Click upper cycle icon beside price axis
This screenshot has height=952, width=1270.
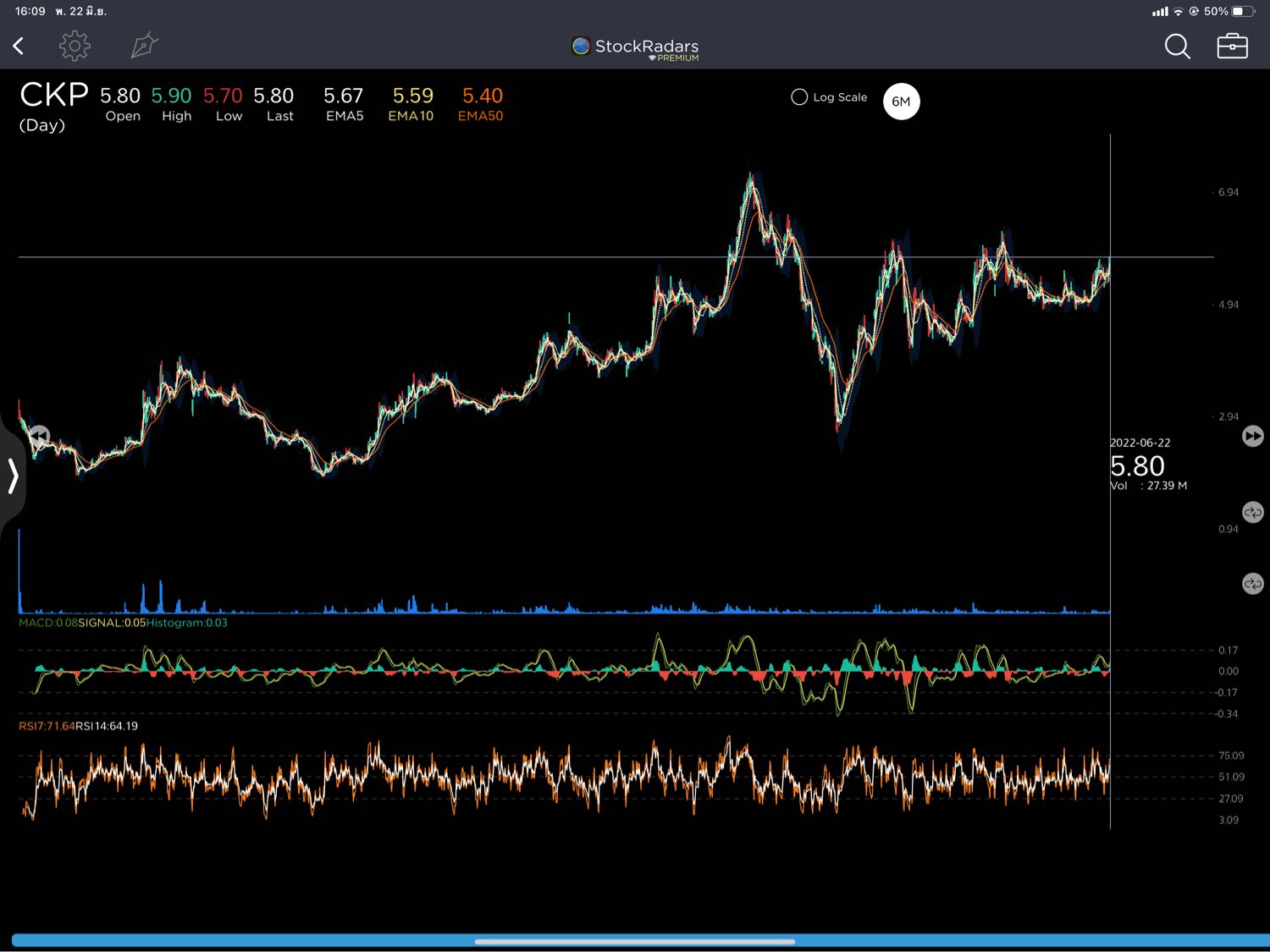(x=1252, y=512)
